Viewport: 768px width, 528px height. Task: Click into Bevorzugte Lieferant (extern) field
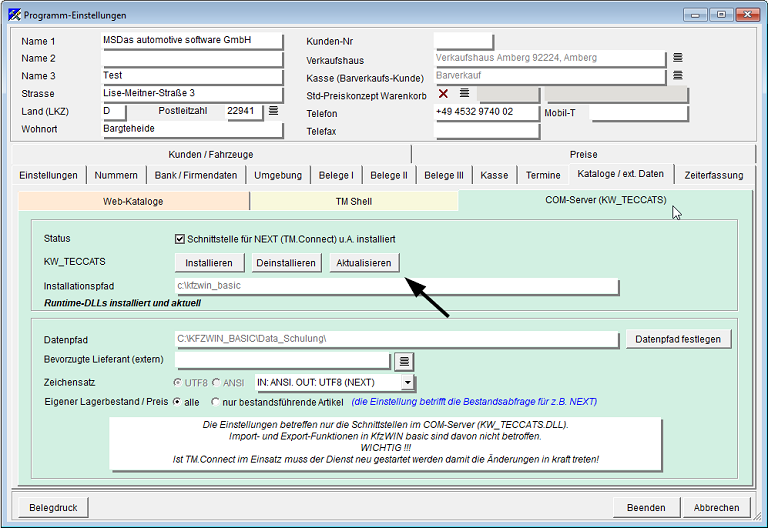(x=283, y=360)
